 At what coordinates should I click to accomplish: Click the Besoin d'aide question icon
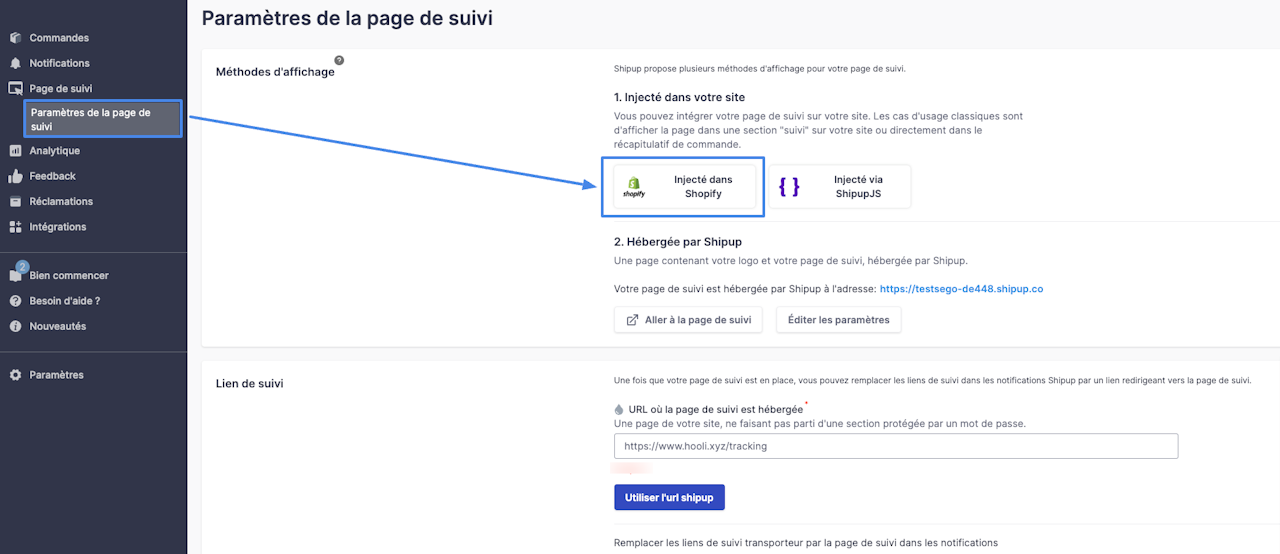click(x=15, y=301)
